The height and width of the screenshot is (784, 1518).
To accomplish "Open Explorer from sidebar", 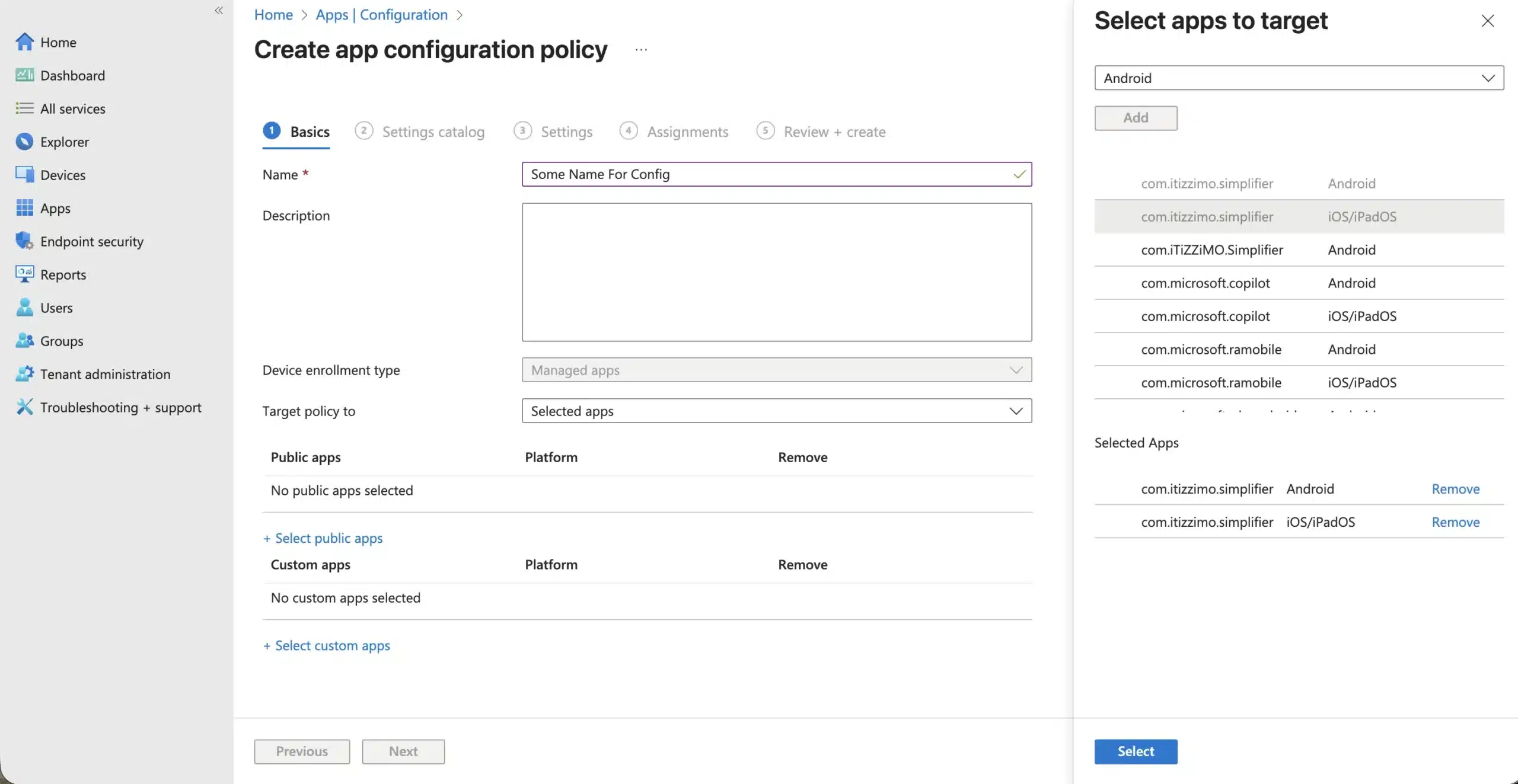I will [x=64, y=142].
